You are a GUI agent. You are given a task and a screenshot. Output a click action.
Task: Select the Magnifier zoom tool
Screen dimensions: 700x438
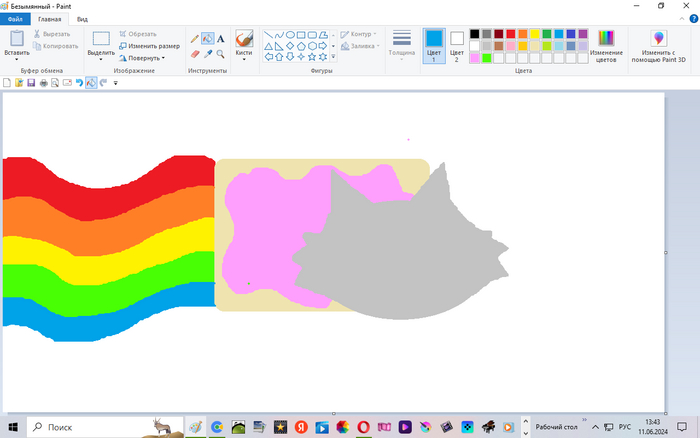point(220,54)
